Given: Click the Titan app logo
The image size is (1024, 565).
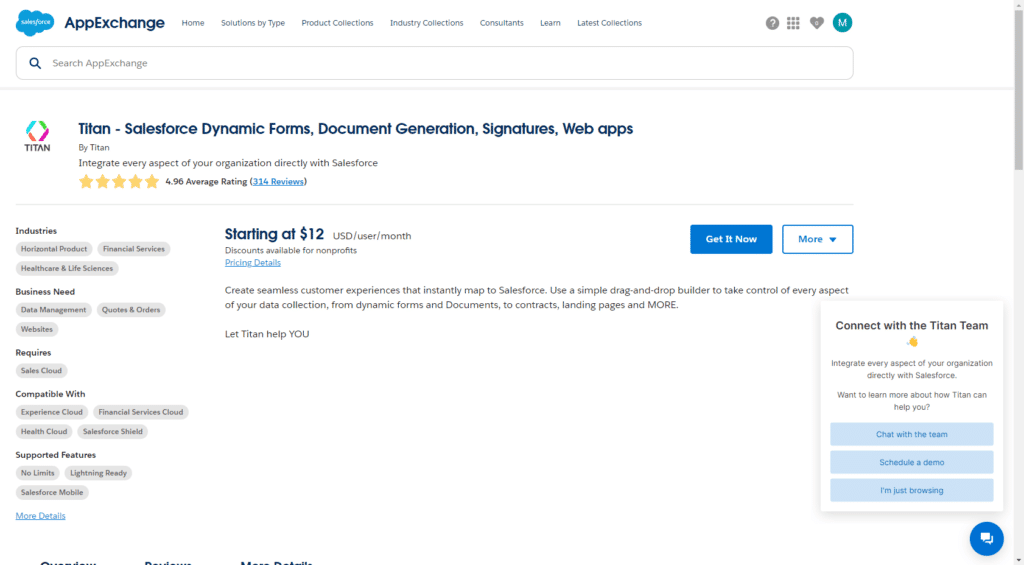Looking at the screenshot, I should 37,137.
